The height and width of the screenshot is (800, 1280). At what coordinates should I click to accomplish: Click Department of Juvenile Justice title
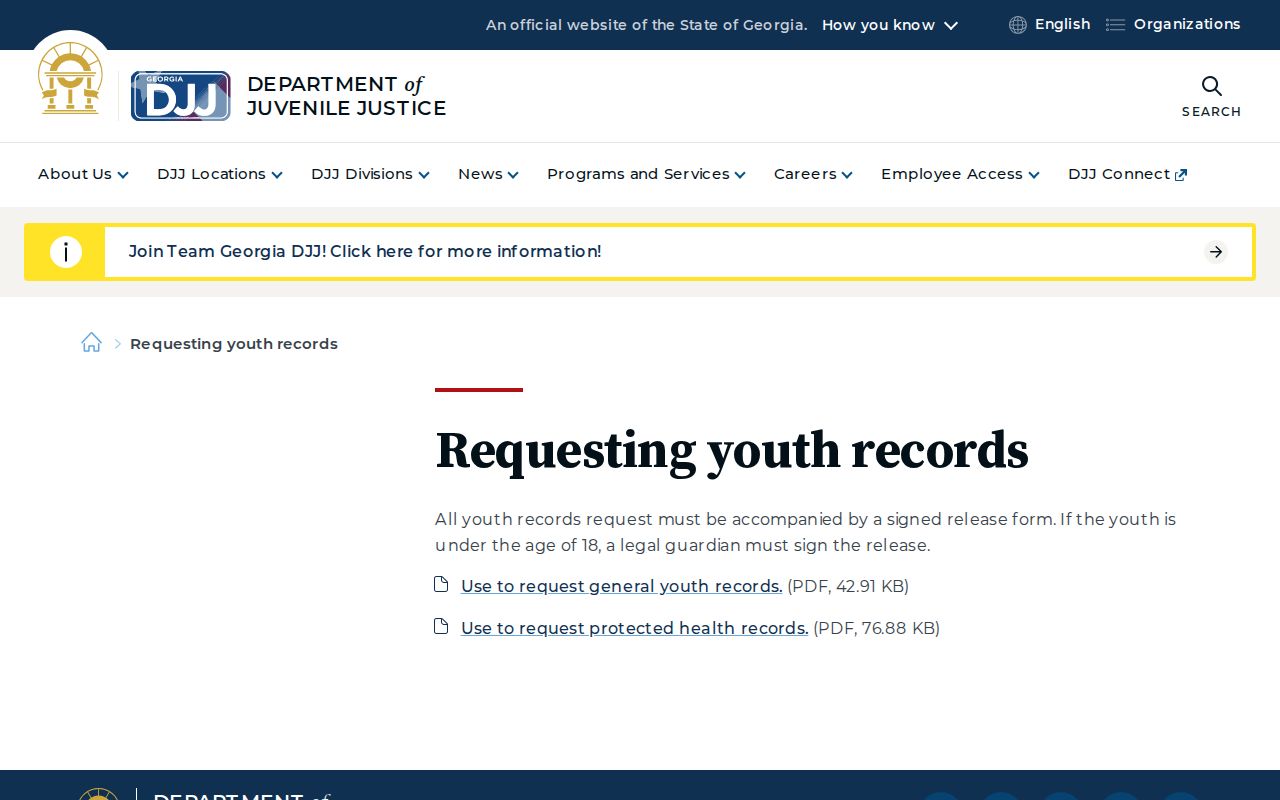point(346,96)
